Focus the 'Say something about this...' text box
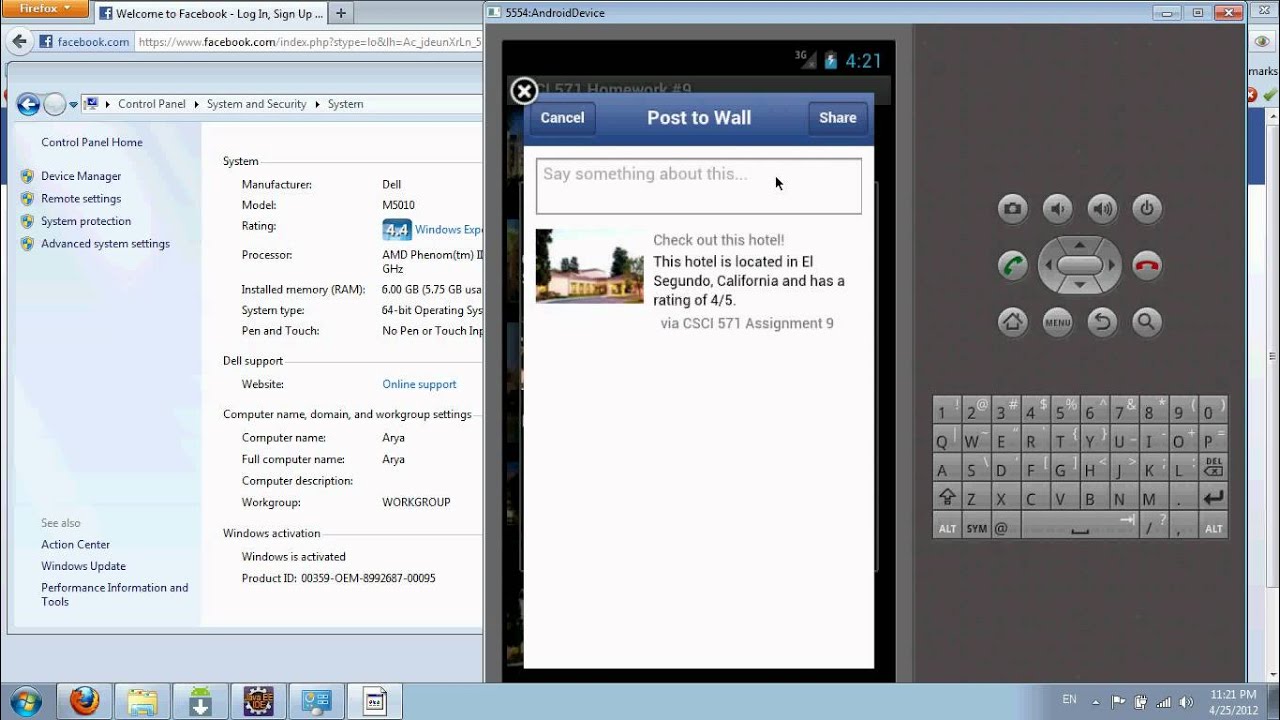This screenshot has height=720, width=1280. coord(698,186)
